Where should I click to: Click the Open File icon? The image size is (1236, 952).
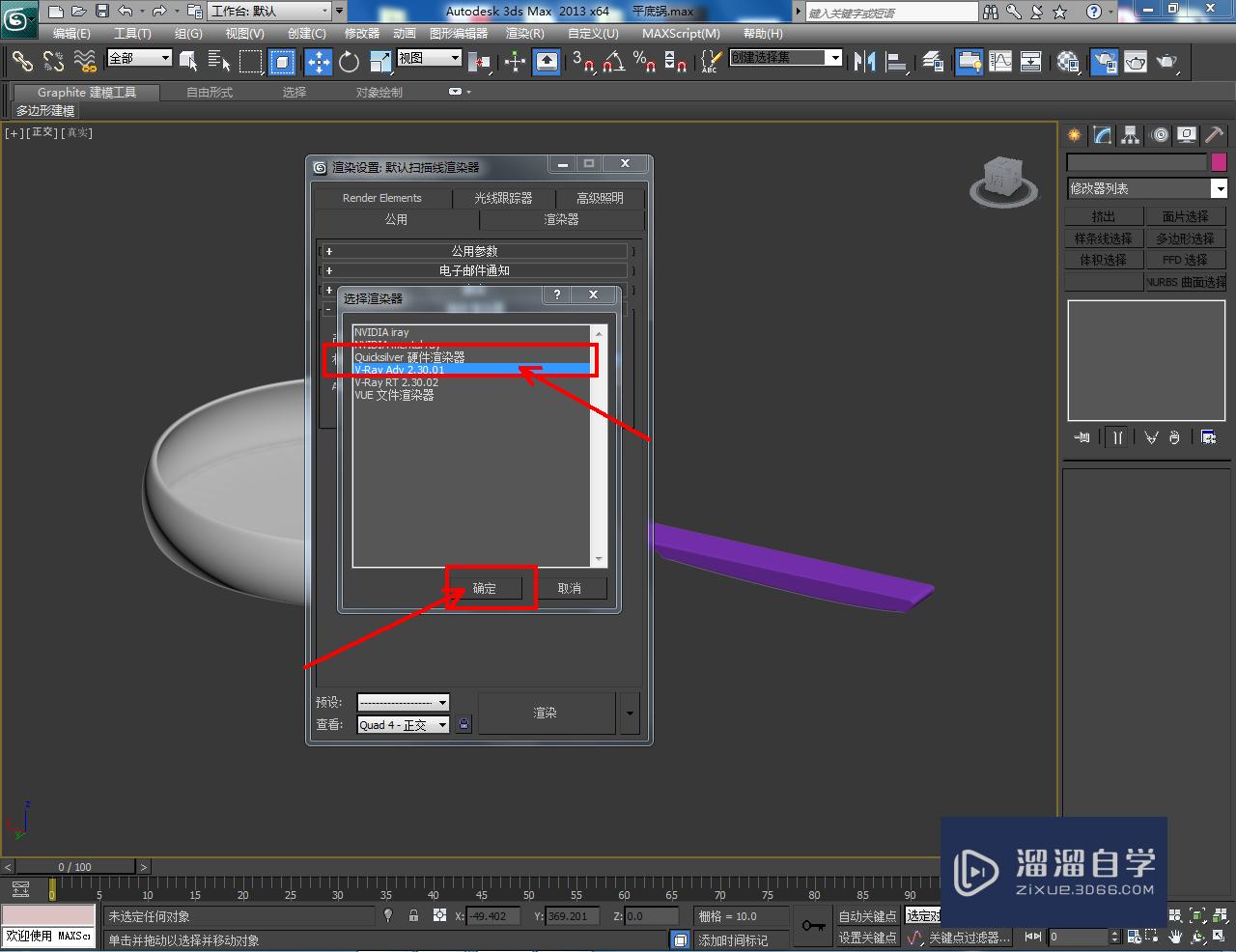[x=78, y=12]
